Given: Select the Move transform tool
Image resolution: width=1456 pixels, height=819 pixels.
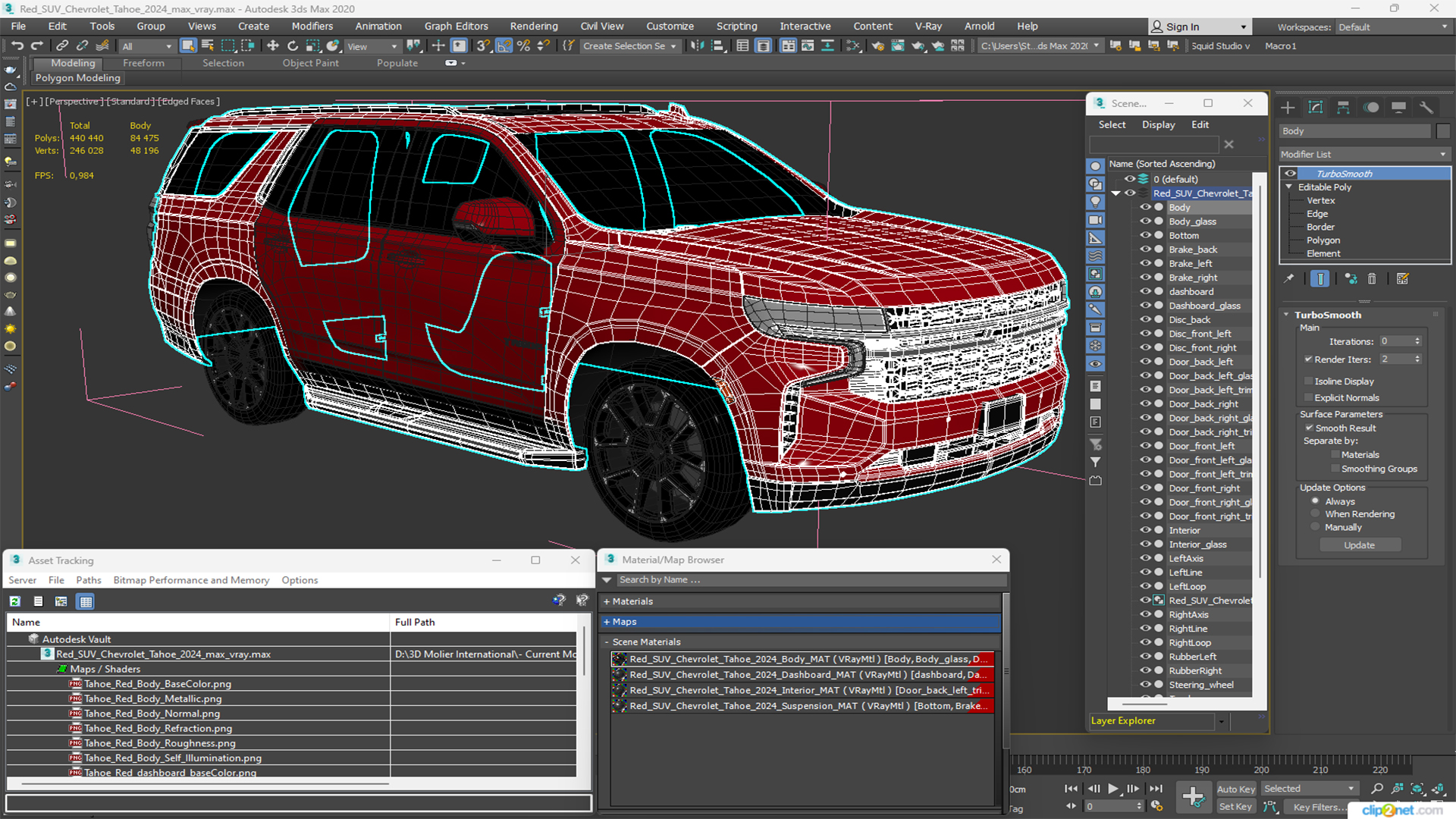Looking at the screenshot, I should click(273, 46).
